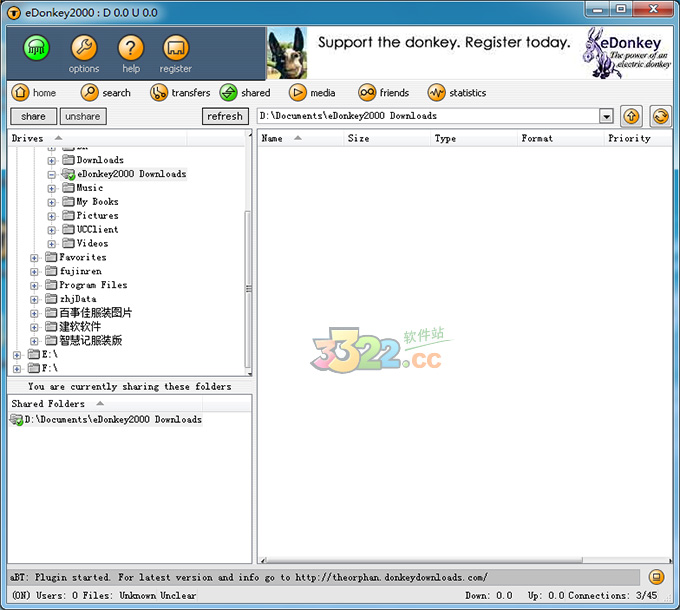Image resolution: width=680 pixels, height=610 pixels.
Task: Switch to the search tab
Action: (105, 93)
